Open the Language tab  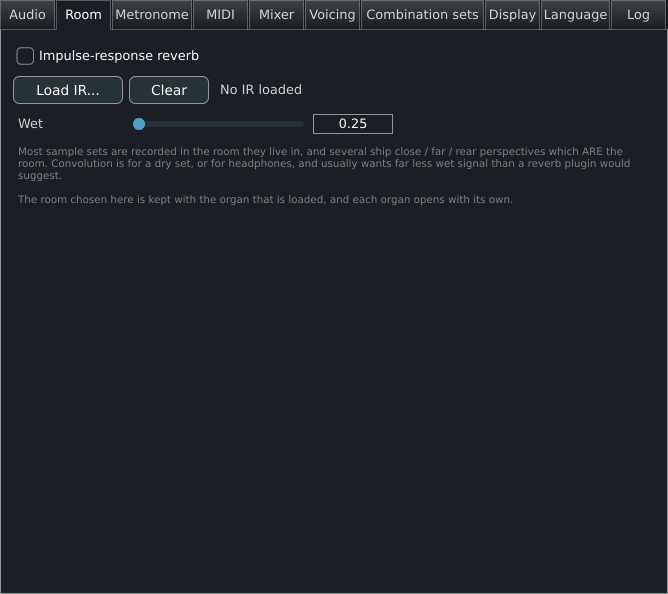pyautogui.click(x=575, y=14)
